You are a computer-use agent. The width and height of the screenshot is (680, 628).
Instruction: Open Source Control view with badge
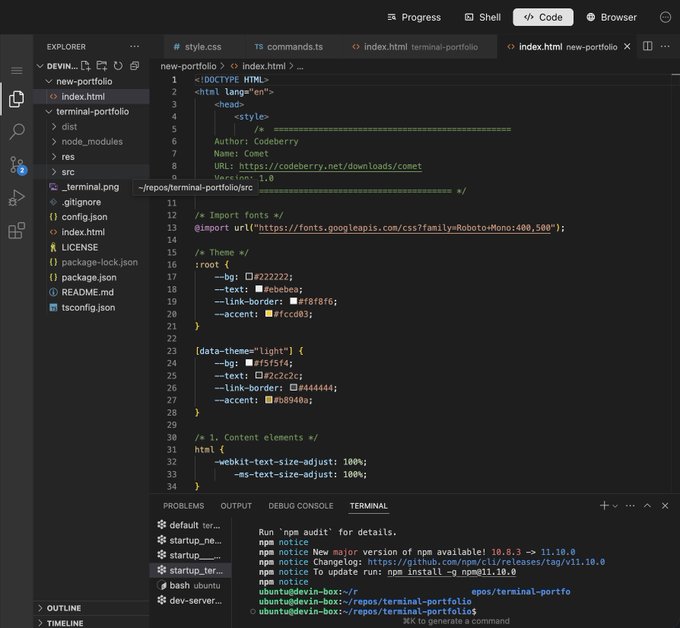(x=16, y=164)
